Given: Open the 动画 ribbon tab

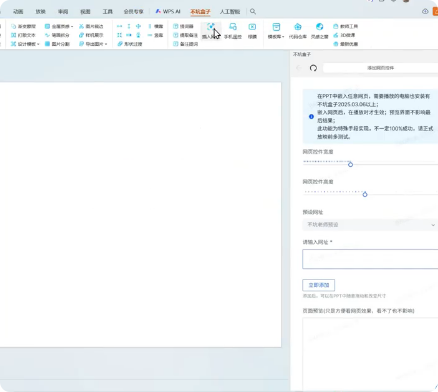Looking at the screenshot, I should 18,12.
